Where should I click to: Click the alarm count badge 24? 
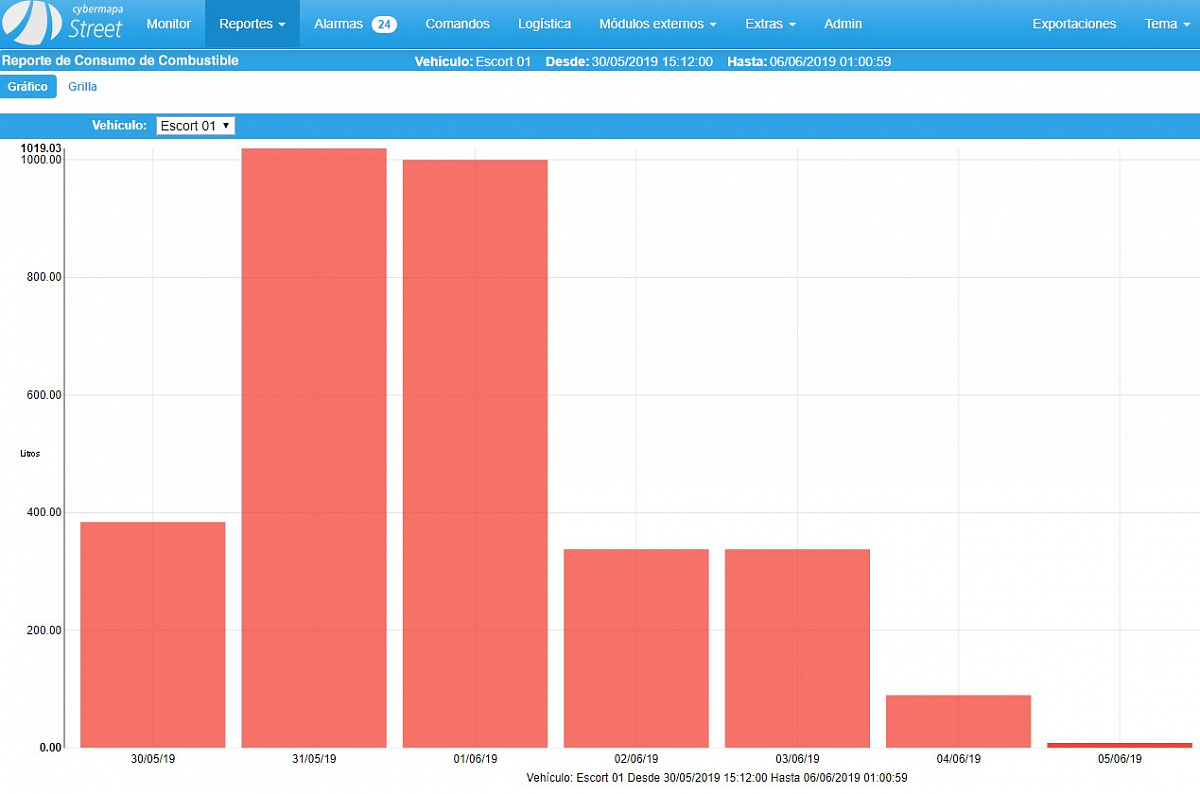[x=384, y=24]
